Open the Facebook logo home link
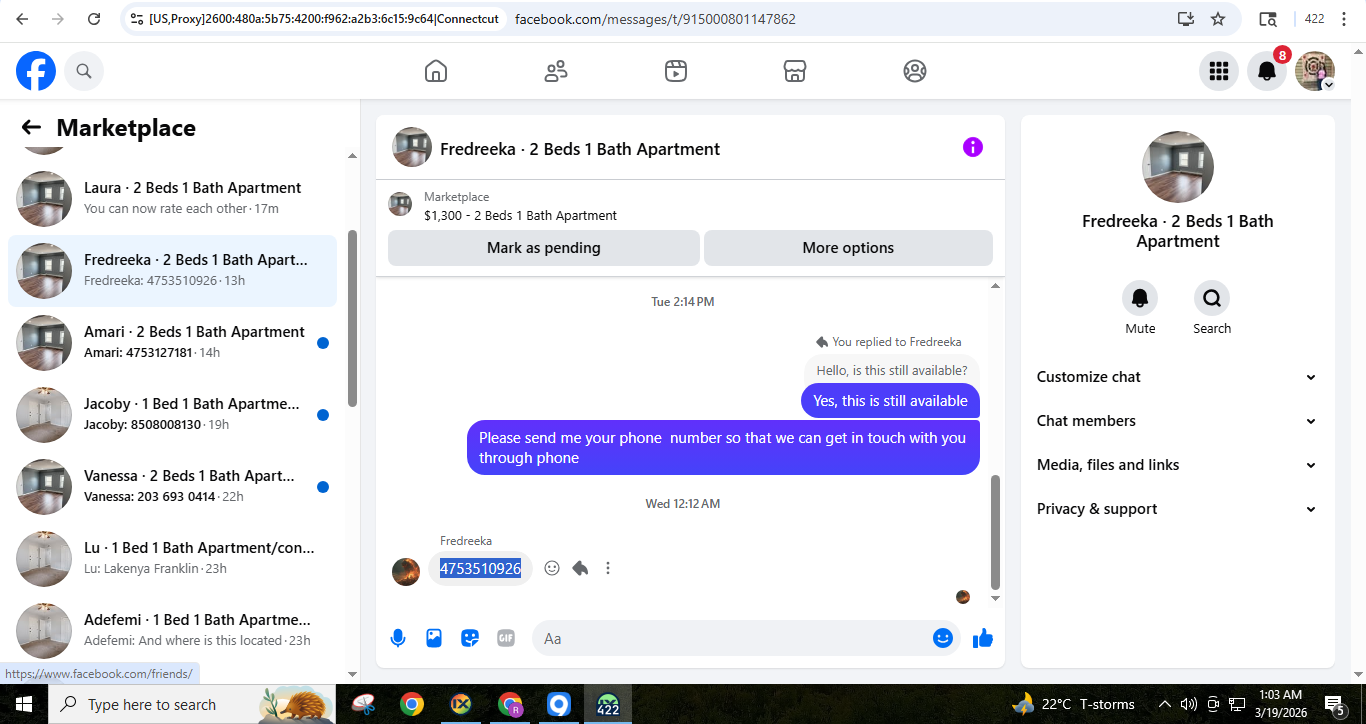 tap(36, 71)
